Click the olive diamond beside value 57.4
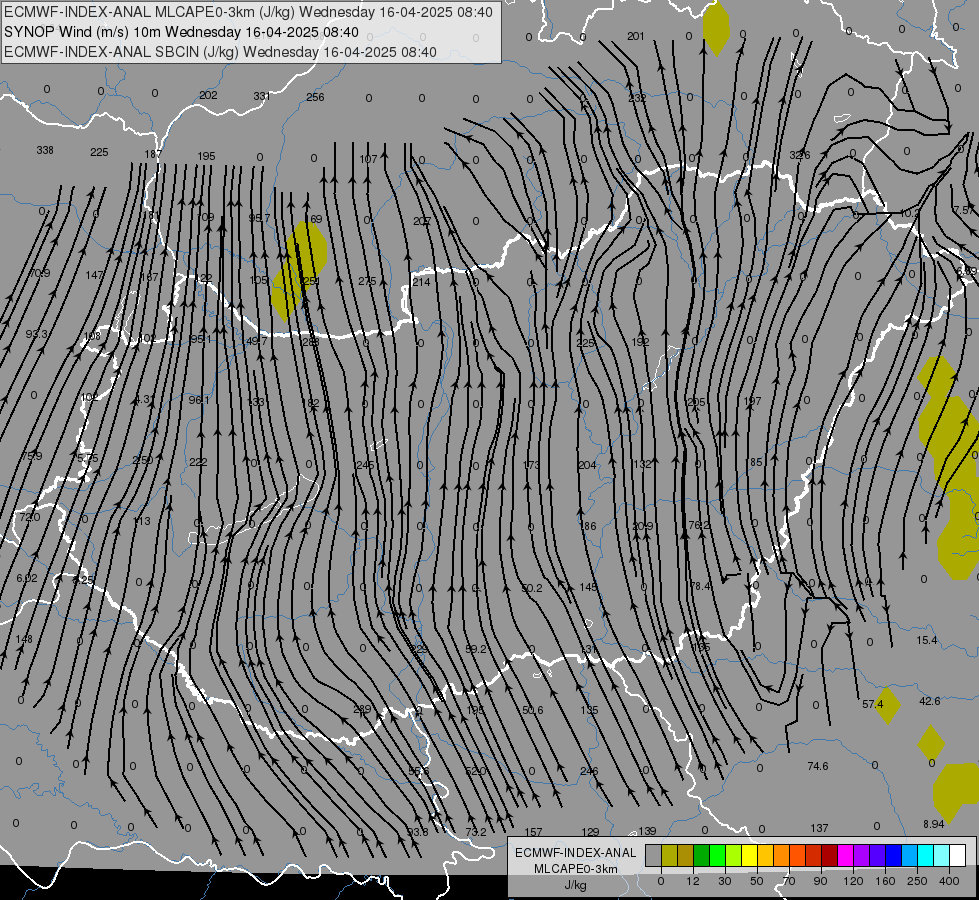Viewport: 979px width, 900px height. [888, 705]
